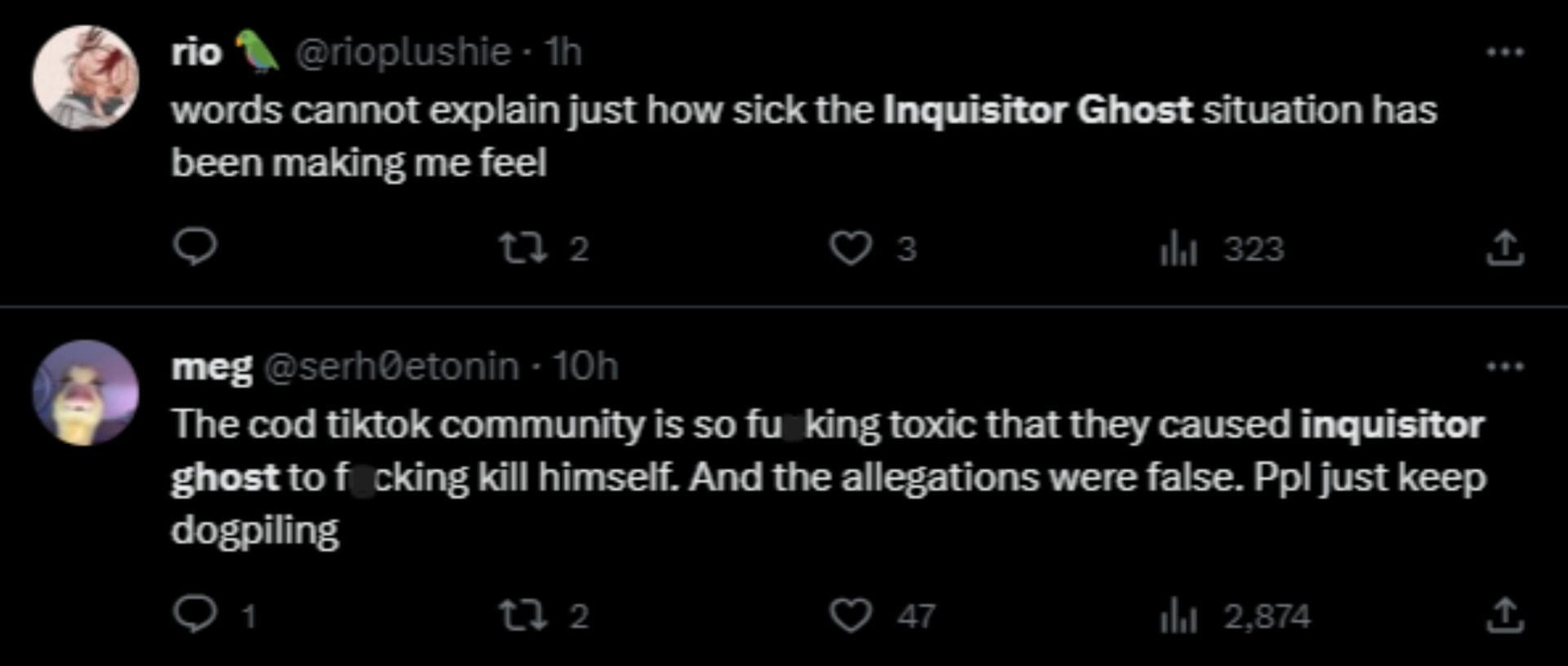Viewport: 1568px width, 666px height.
Task: Retweet meg's tweet about dogpiling
Action: pyautogui.click(x=523, y=615)
